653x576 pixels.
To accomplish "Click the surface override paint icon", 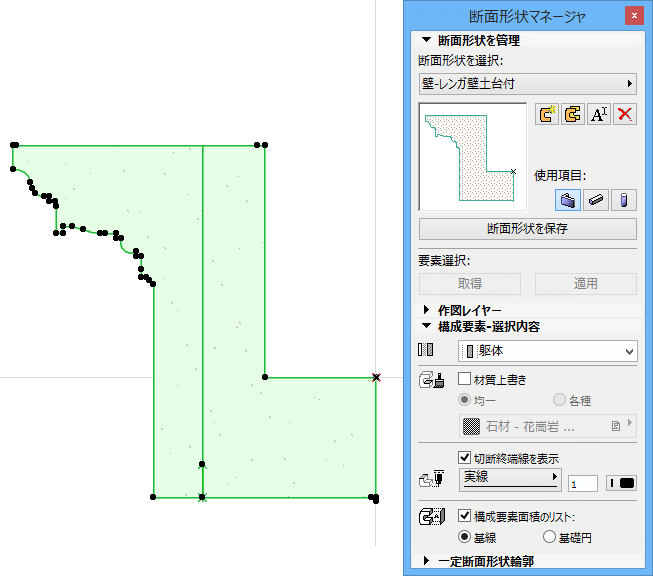I will pyautogui.click(x=431, y=380).
